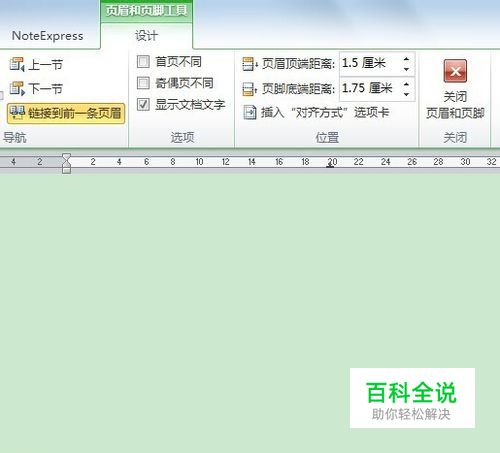Uncheck 显示文档文字 checkbox

pos(143,104)
